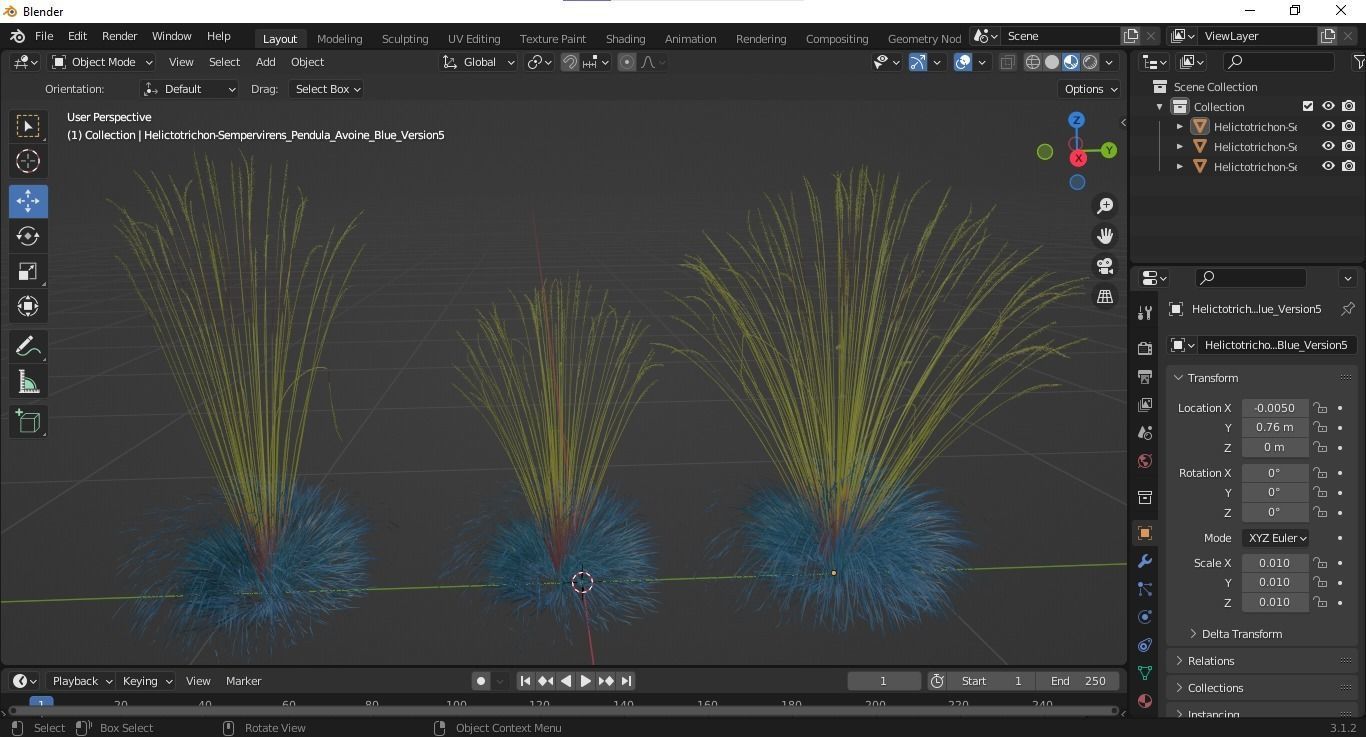Switch to the Shading workspace tab
Image resolution: width=1366 pixels, height=737 pixels.
coord(625,39)
